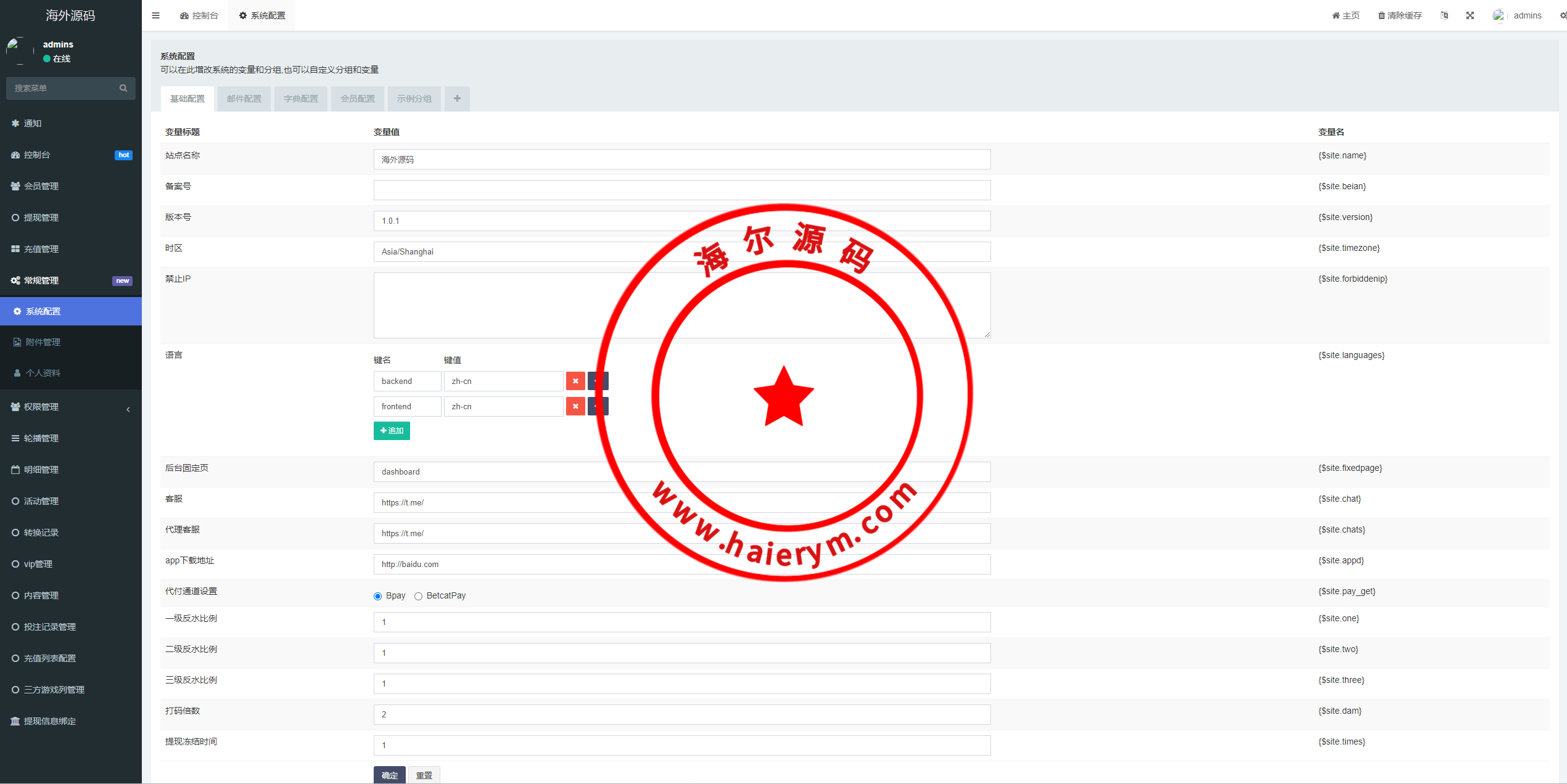The image size is (1567, 784).
Task: Switch to the 邮件配置 tab
Action: tap(244, 99)
